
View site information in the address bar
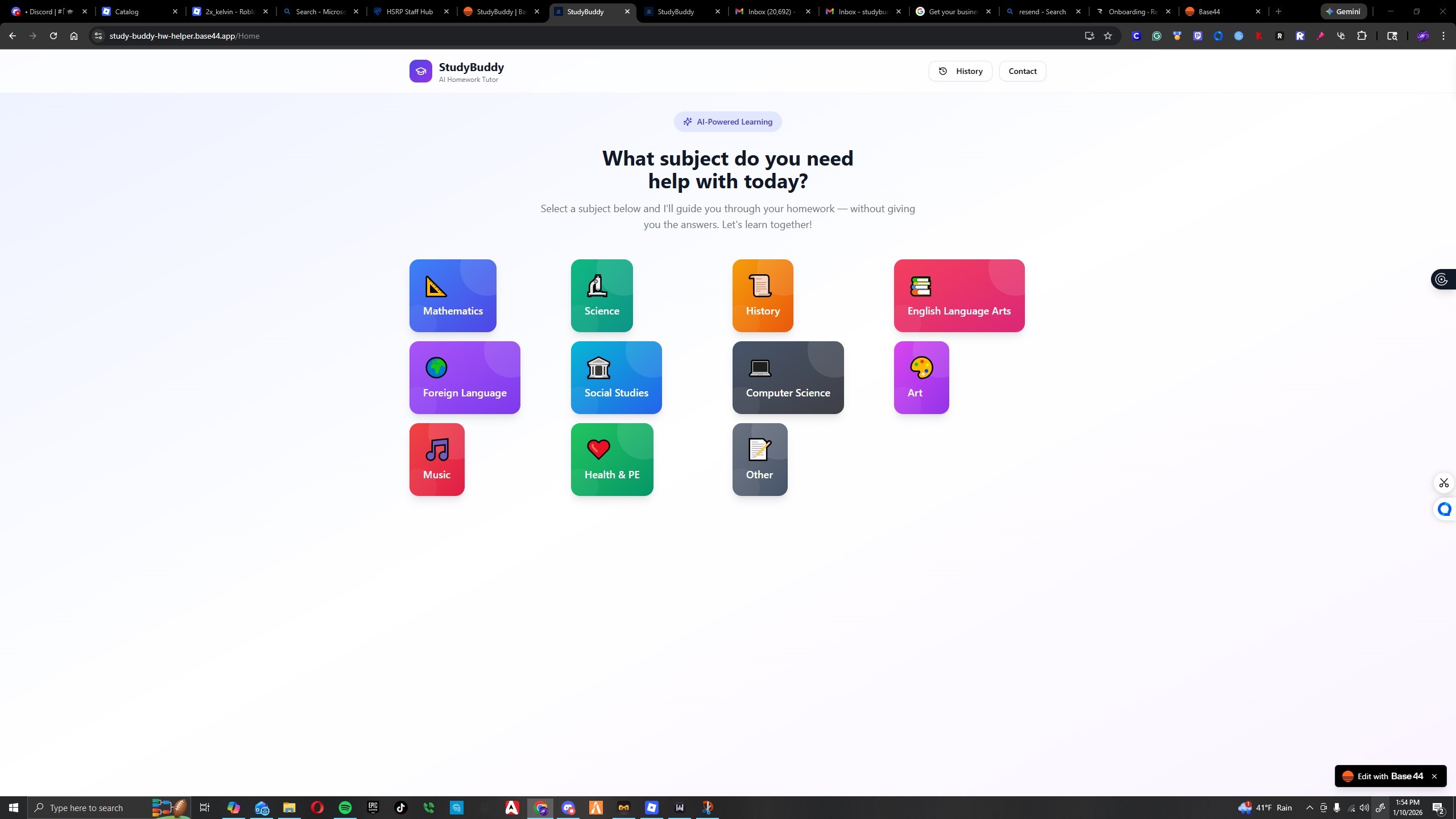tap(98, 36)
